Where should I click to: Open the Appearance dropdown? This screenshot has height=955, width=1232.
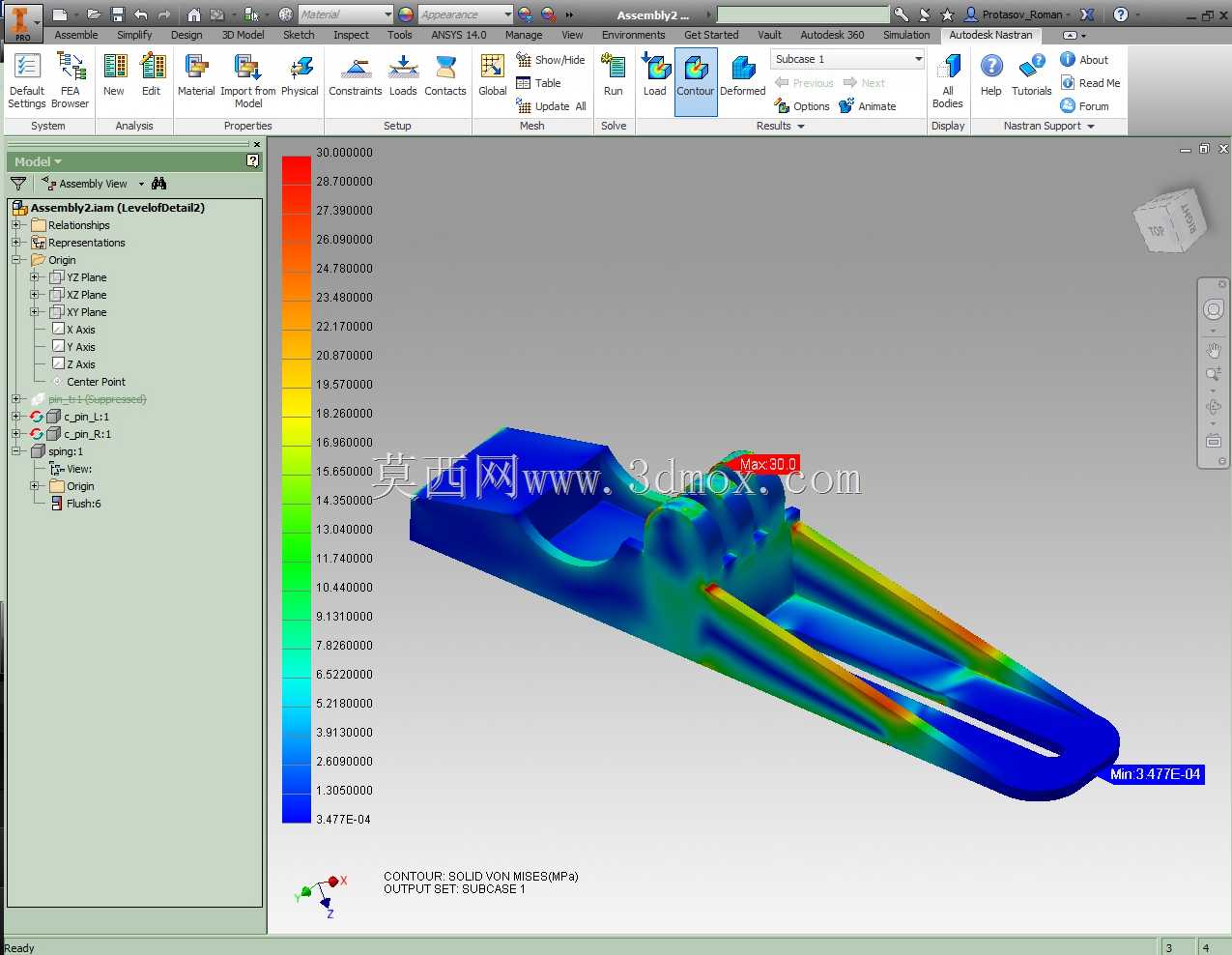tap(466, 14)
